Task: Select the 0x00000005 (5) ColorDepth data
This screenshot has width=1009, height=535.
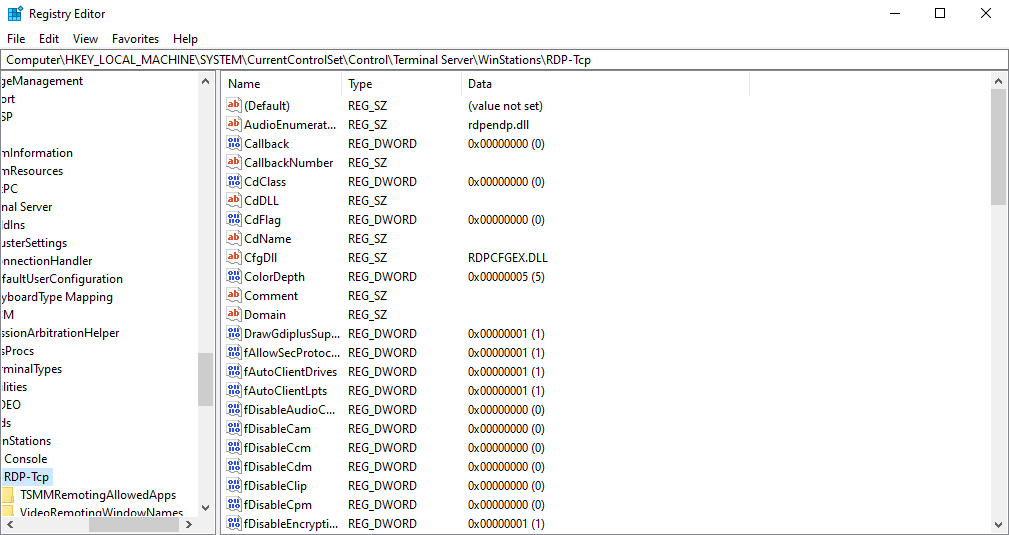Action: pos(506,277)
